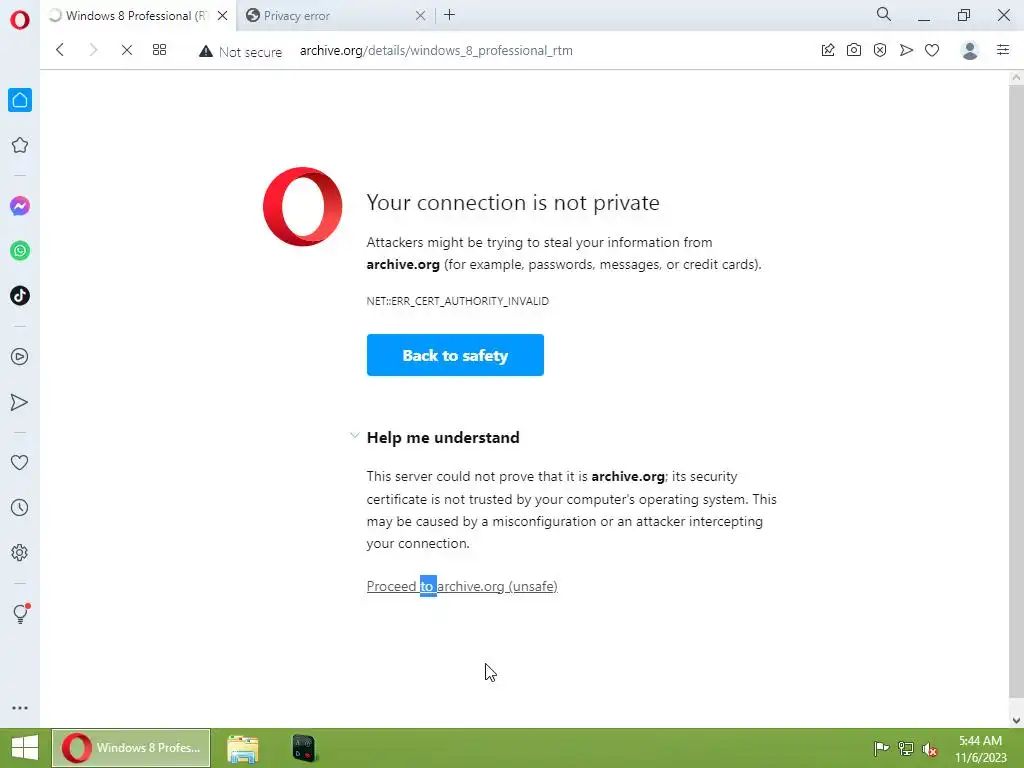Open ad blocker shield icon
The height and width of the screenshot is (768, 1024).
[880, 50]
